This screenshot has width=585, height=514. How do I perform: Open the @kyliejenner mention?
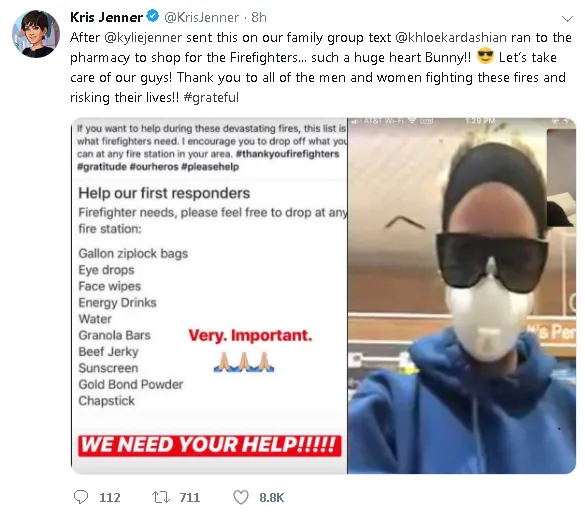coord(143,38)
